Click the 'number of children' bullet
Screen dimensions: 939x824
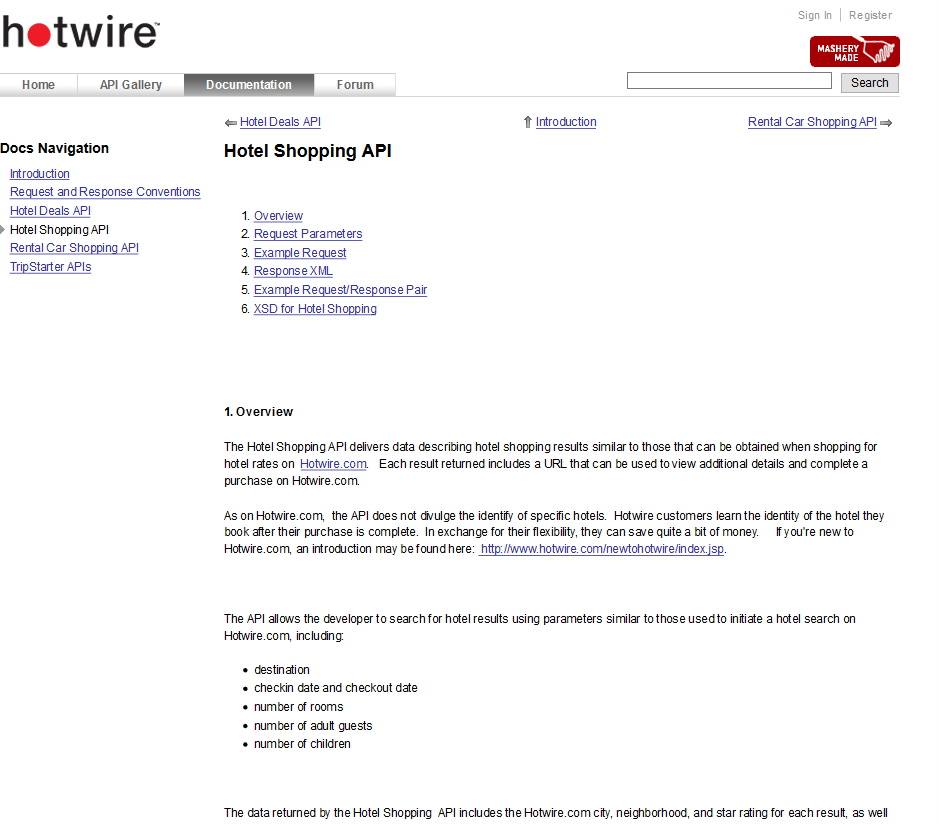[x=302, y=744]
